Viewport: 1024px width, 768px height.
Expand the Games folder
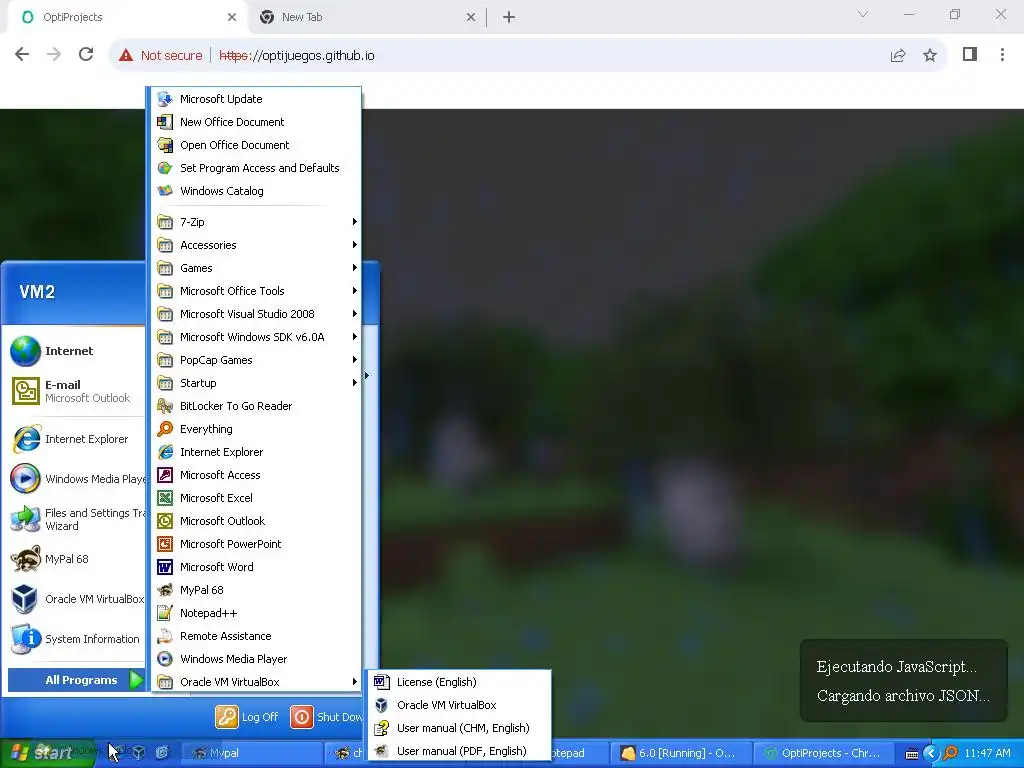pyautogui.click(x=256, y=268)
